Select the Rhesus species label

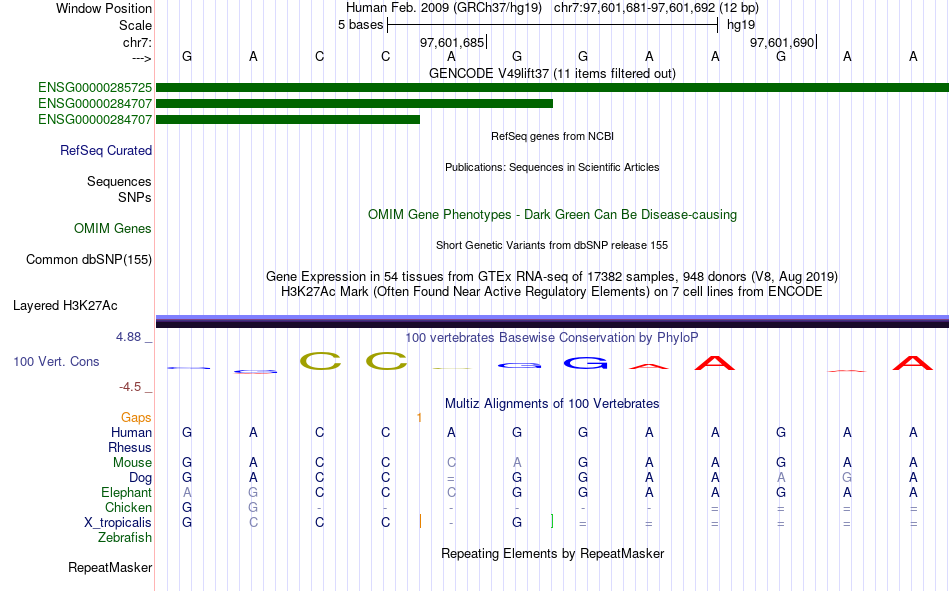pos(130,447)
